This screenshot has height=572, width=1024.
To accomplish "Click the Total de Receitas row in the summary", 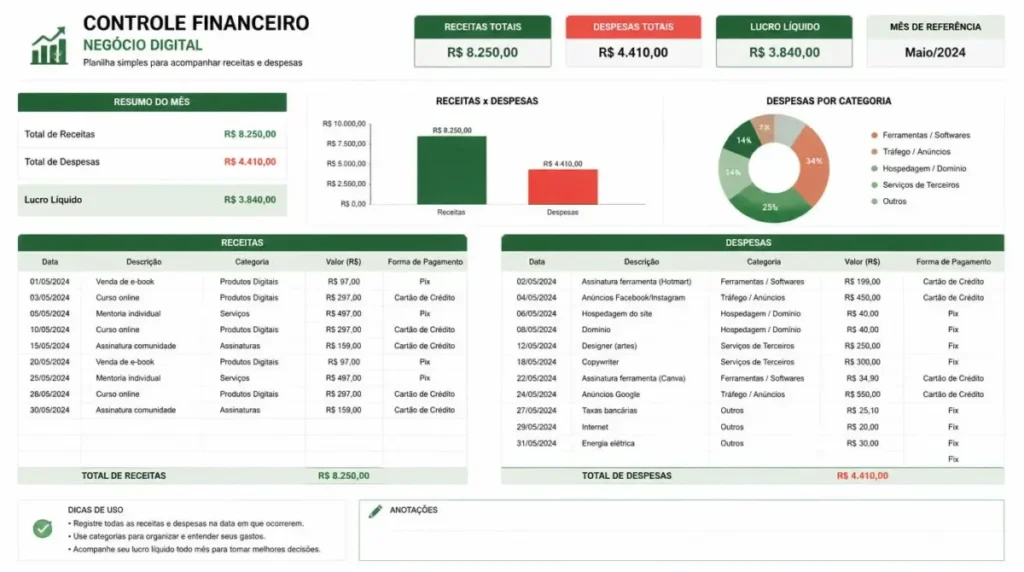I will 152,135.
